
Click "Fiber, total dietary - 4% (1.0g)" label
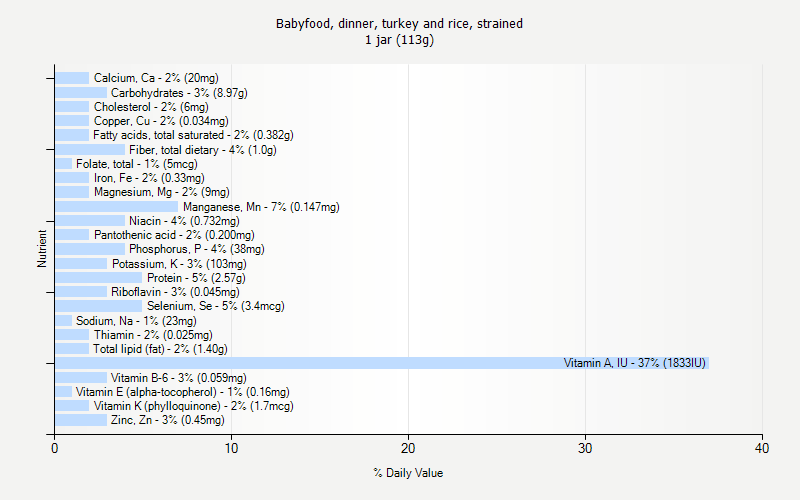203,150
